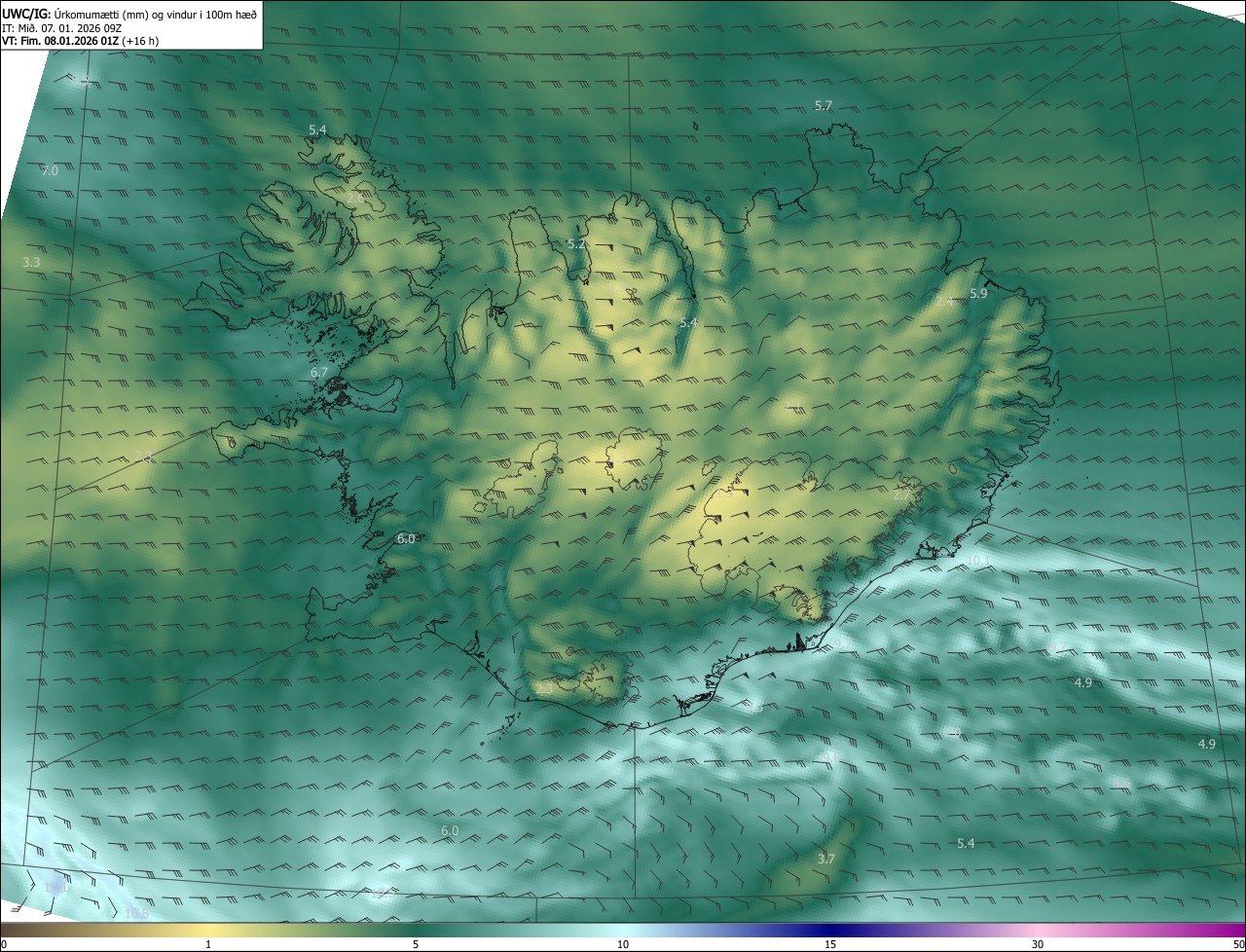Click the 3.3 value label on the map
The height and width of the screenshot is (952, 1246).
coord(31,262)
